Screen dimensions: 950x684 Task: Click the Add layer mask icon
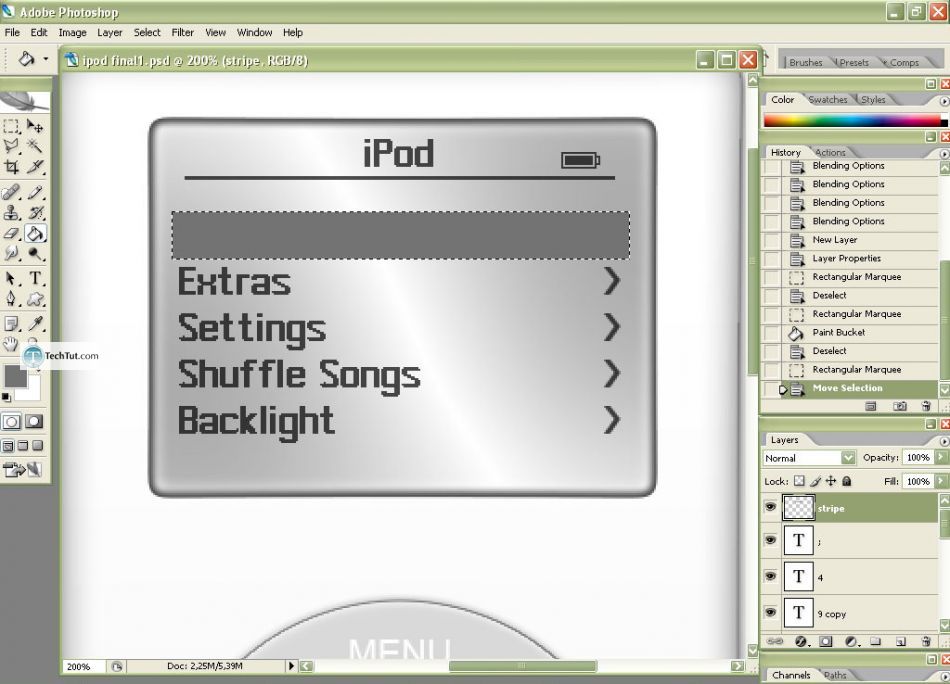point(825,641)
